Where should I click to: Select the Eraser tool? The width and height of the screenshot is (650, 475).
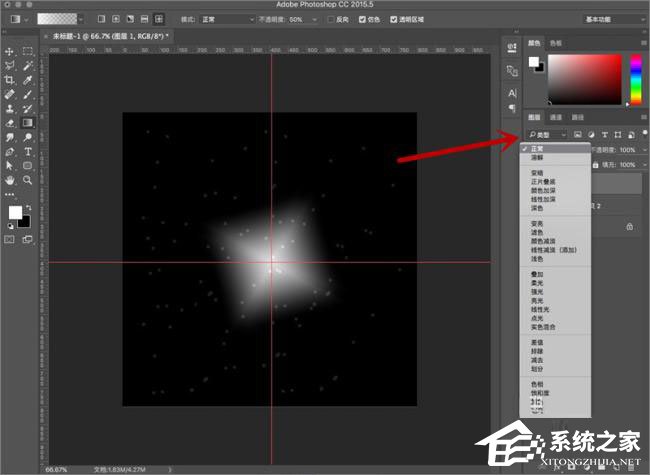click(x=9, y=123)
